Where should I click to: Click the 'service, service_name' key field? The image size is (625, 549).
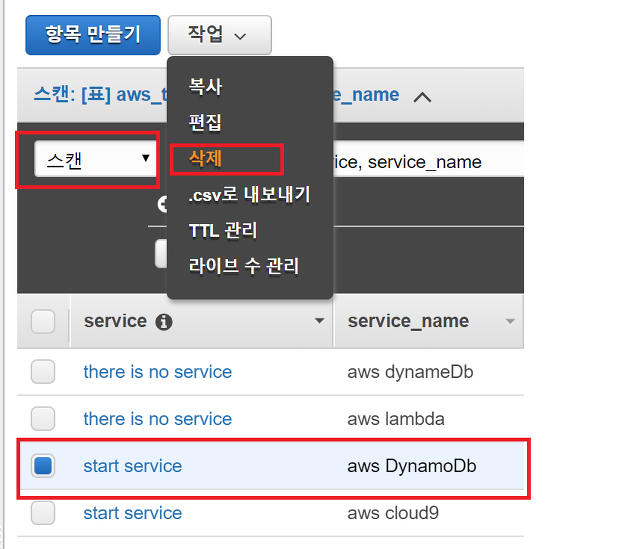[428, 161]
